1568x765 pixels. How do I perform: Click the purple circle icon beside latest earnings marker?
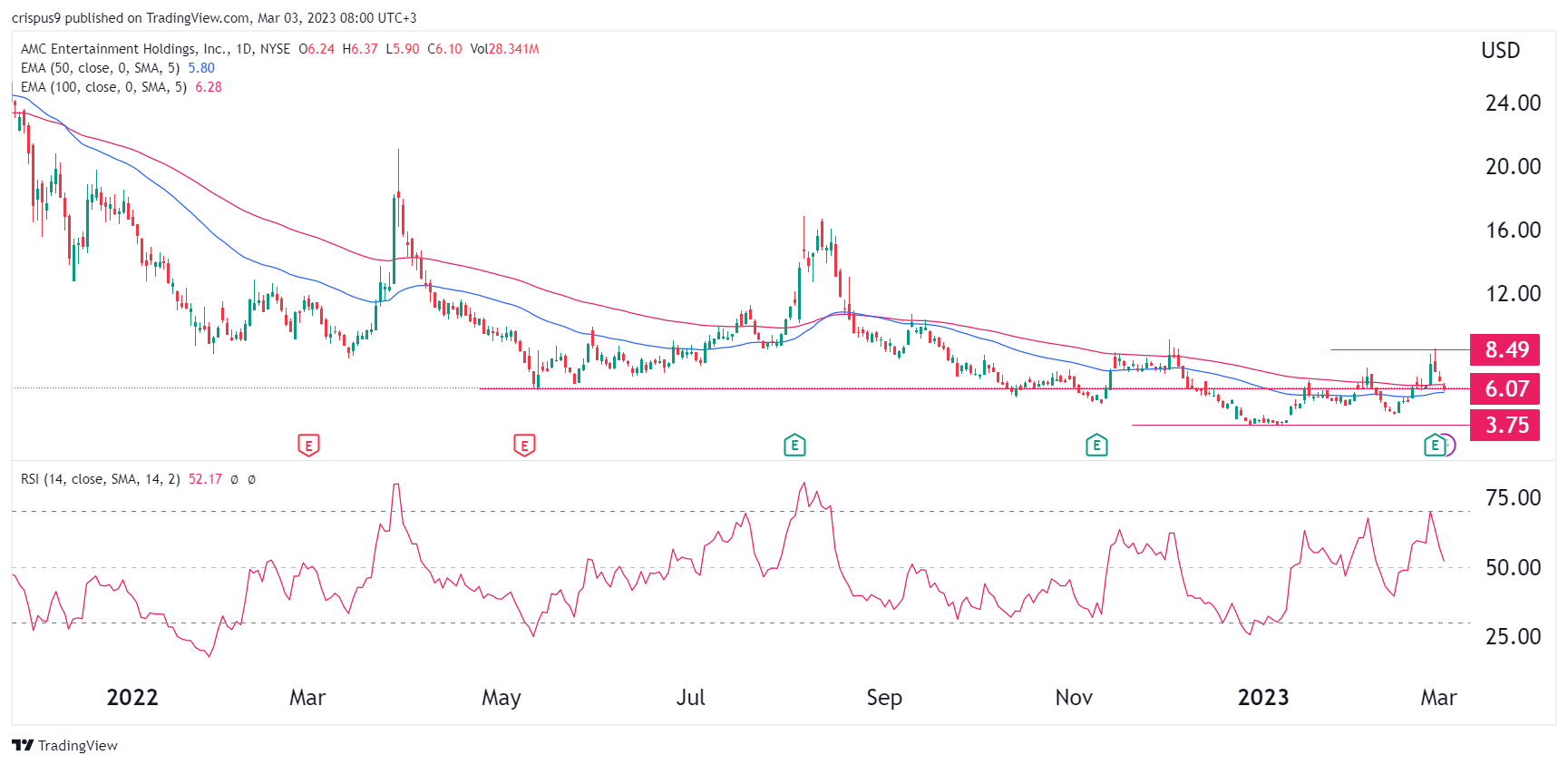1448,446
